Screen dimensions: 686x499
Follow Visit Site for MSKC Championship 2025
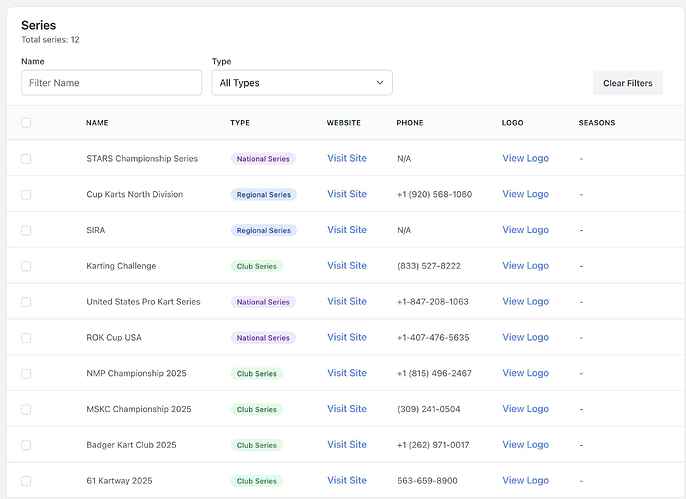[x=347, y=409]
